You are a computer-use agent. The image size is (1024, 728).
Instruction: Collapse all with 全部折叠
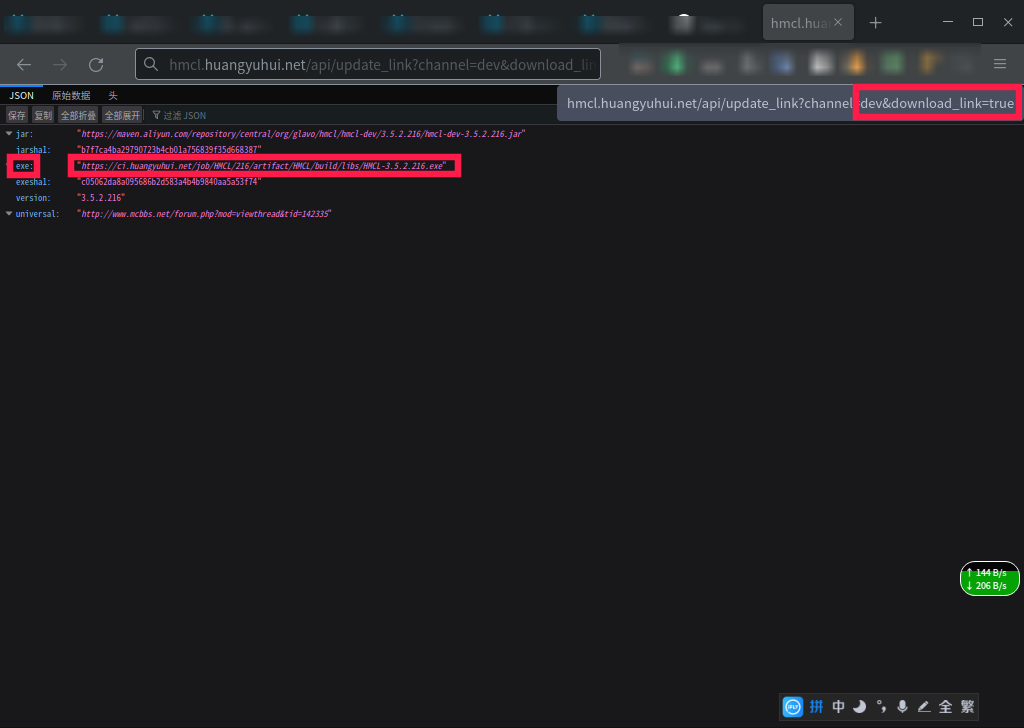point(78,116)
